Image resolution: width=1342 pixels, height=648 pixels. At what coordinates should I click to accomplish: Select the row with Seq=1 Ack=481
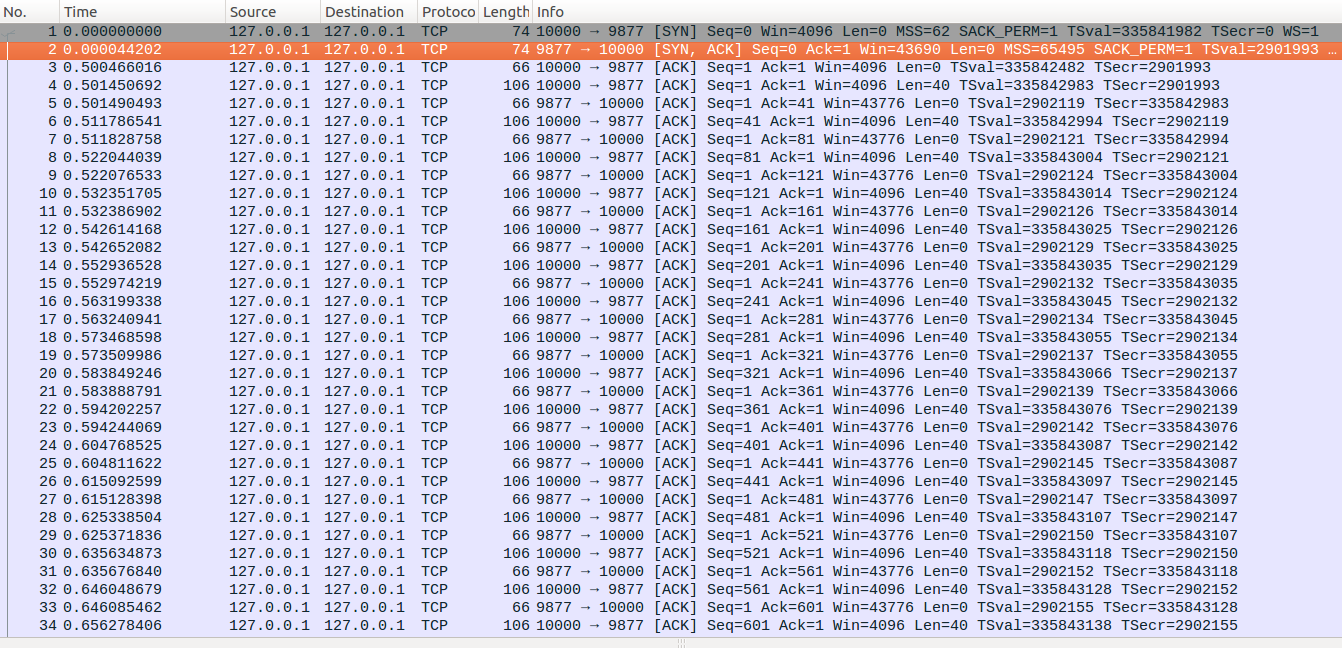coord(671,499)
